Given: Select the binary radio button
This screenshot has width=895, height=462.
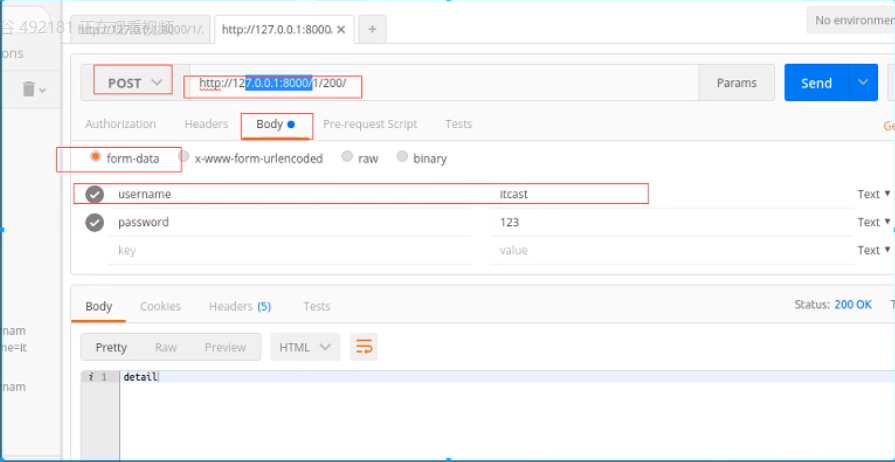Looking at the screenshot, I should pyautogui.click(x=402, y=156).
